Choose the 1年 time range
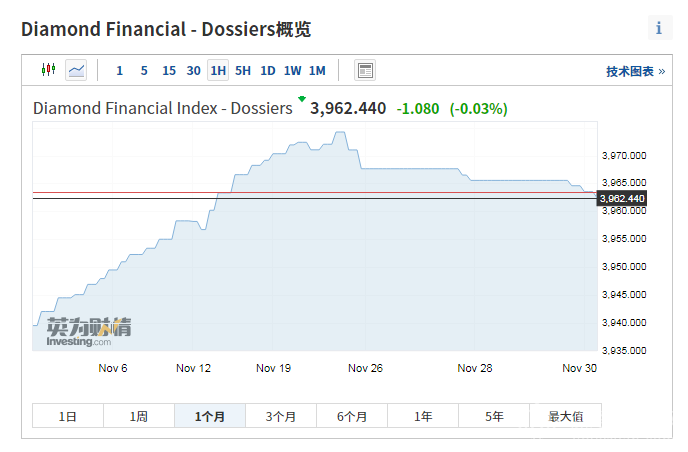The image size is (688, 452). tap(423, 416)
